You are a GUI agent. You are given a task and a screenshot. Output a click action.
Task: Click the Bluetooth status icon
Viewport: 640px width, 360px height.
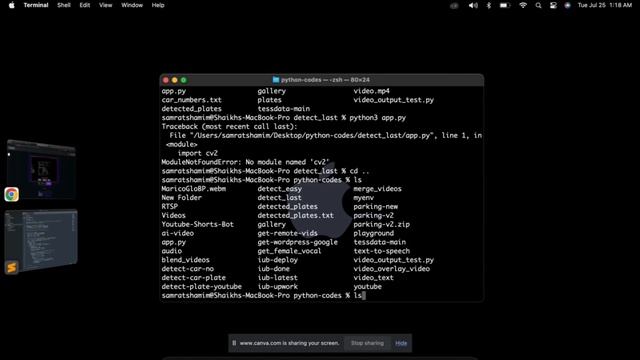(x=489, y=5)
